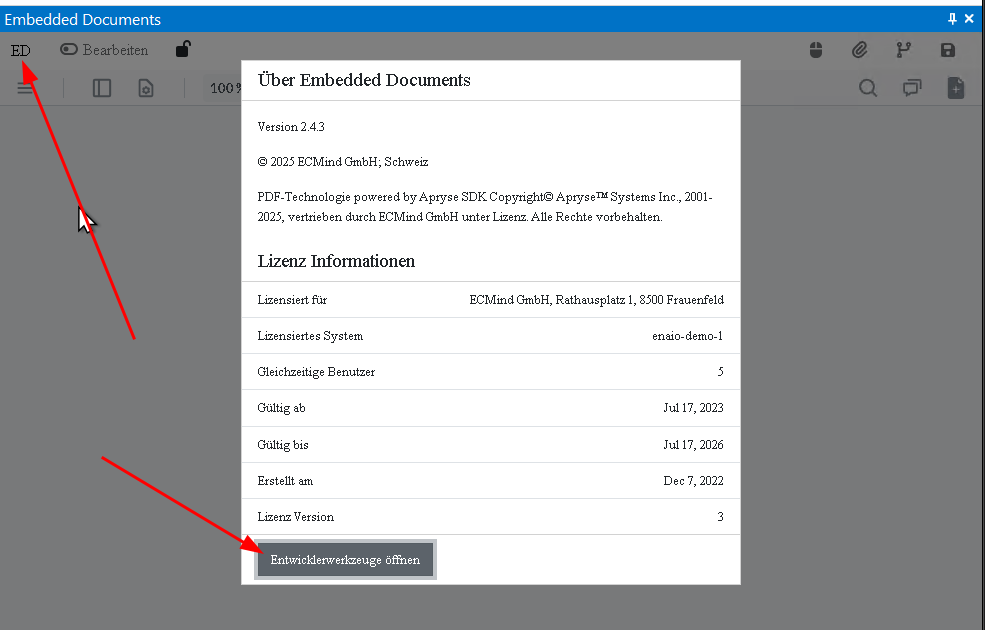
Task: Click the Gültig ab label
Action: (281, 408)
